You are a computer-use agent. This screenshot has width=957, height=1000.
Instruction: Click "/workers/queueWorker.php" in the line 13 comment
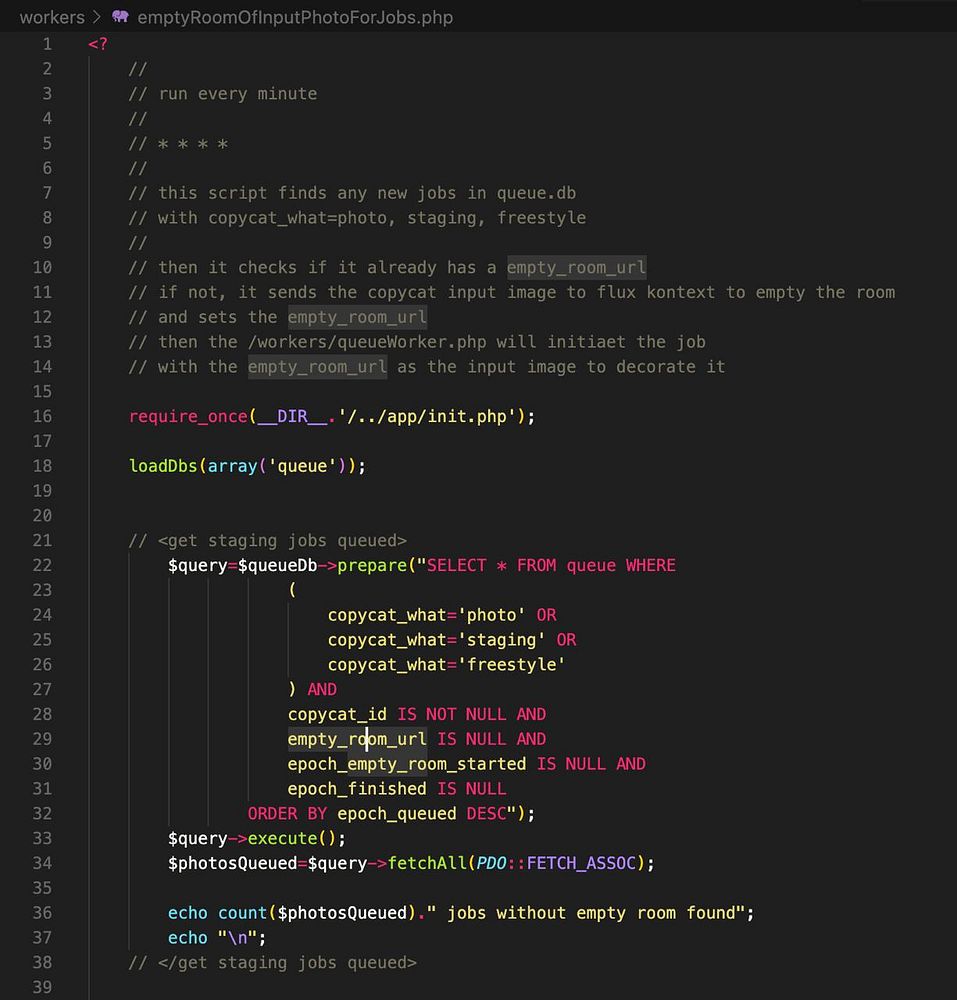pyautogui.click(x=367, y=342)
